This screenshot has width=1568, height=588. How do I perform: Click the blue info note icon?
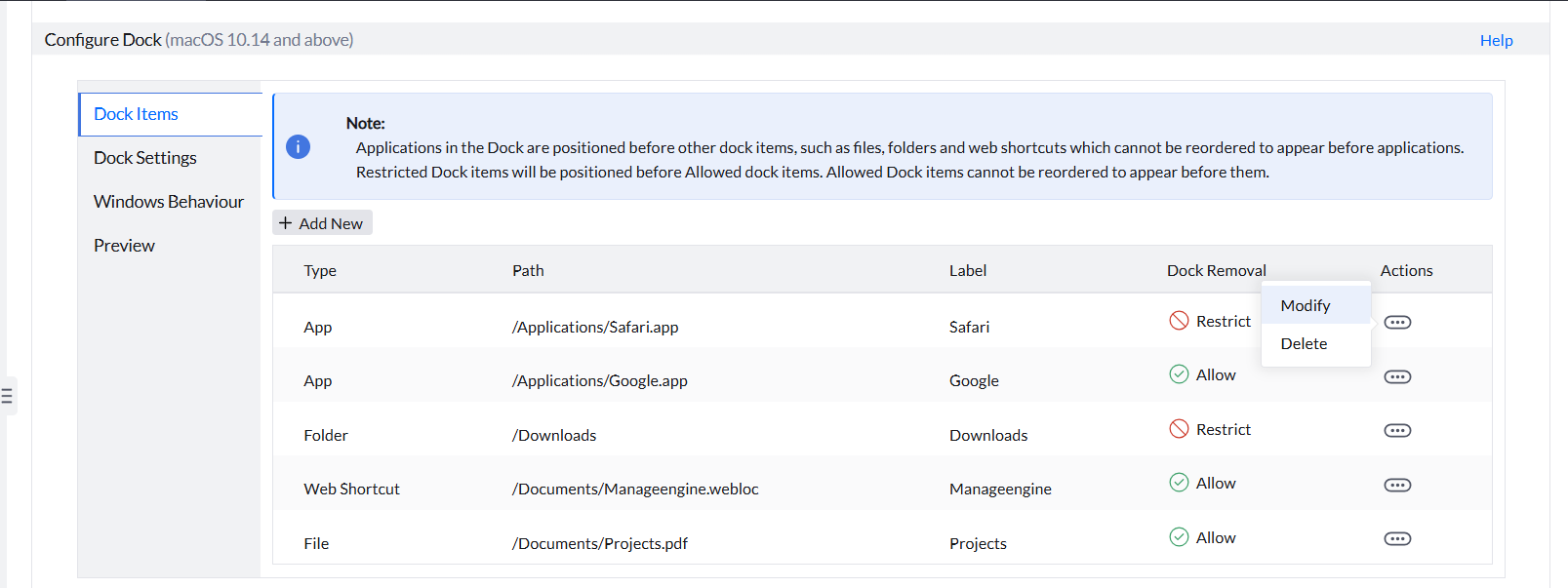click(298, 146)
